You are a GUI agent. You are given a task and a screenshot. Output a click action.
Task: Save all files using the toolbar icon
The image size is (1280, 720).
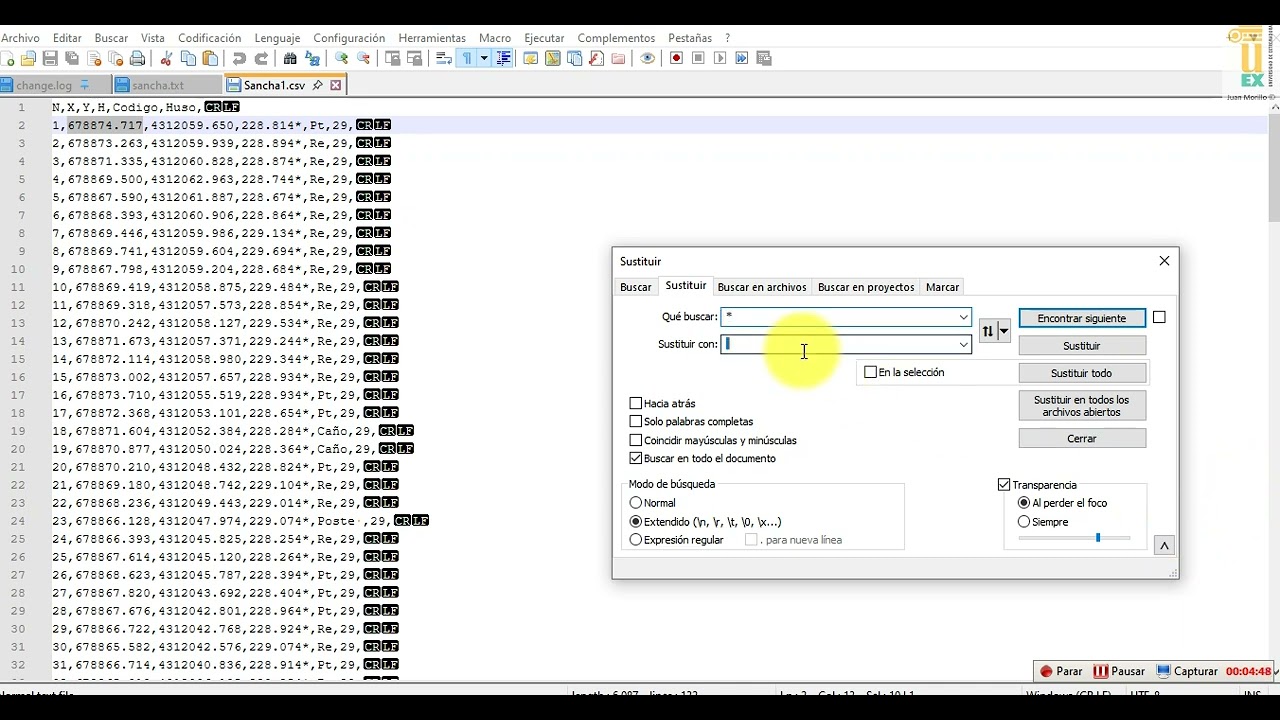click(x=72, y=58)
